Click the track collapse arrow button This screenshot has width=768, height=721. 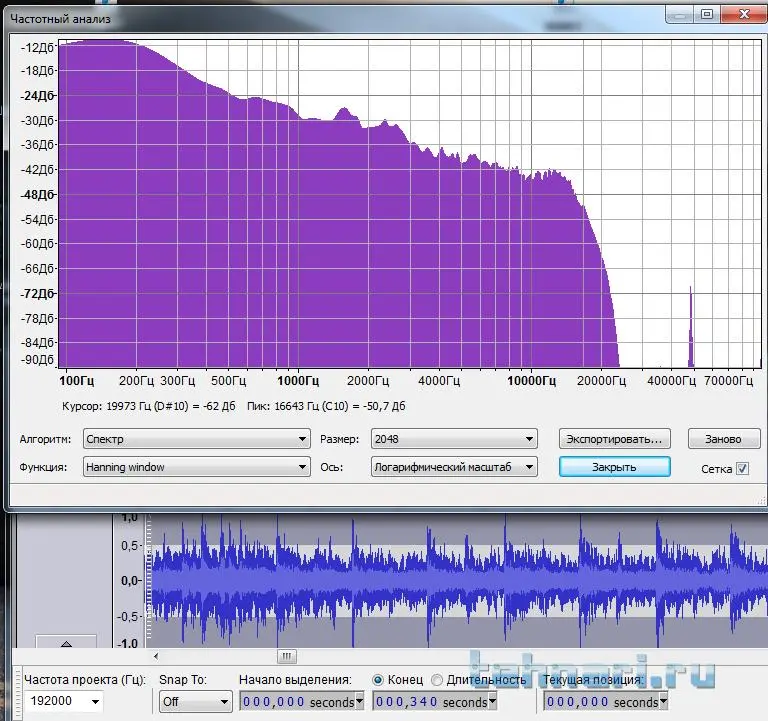(x=66, y=643)
